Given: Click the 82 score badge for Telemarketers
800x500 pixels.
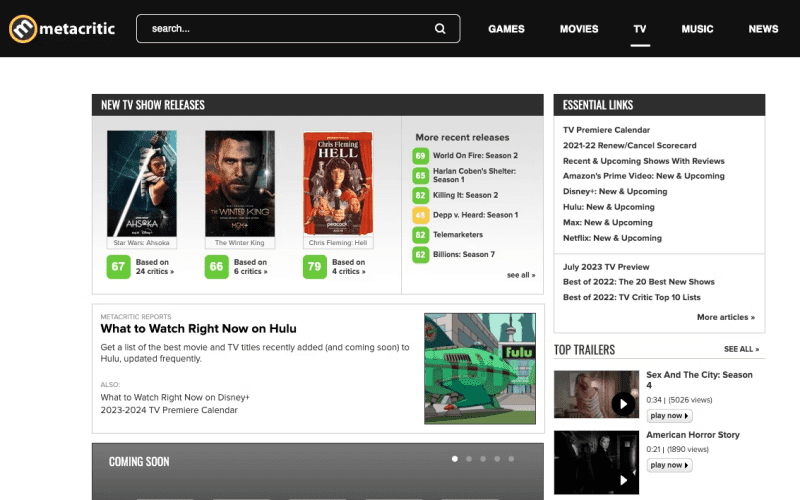Looking at the screenshot, I should [420, 235].
